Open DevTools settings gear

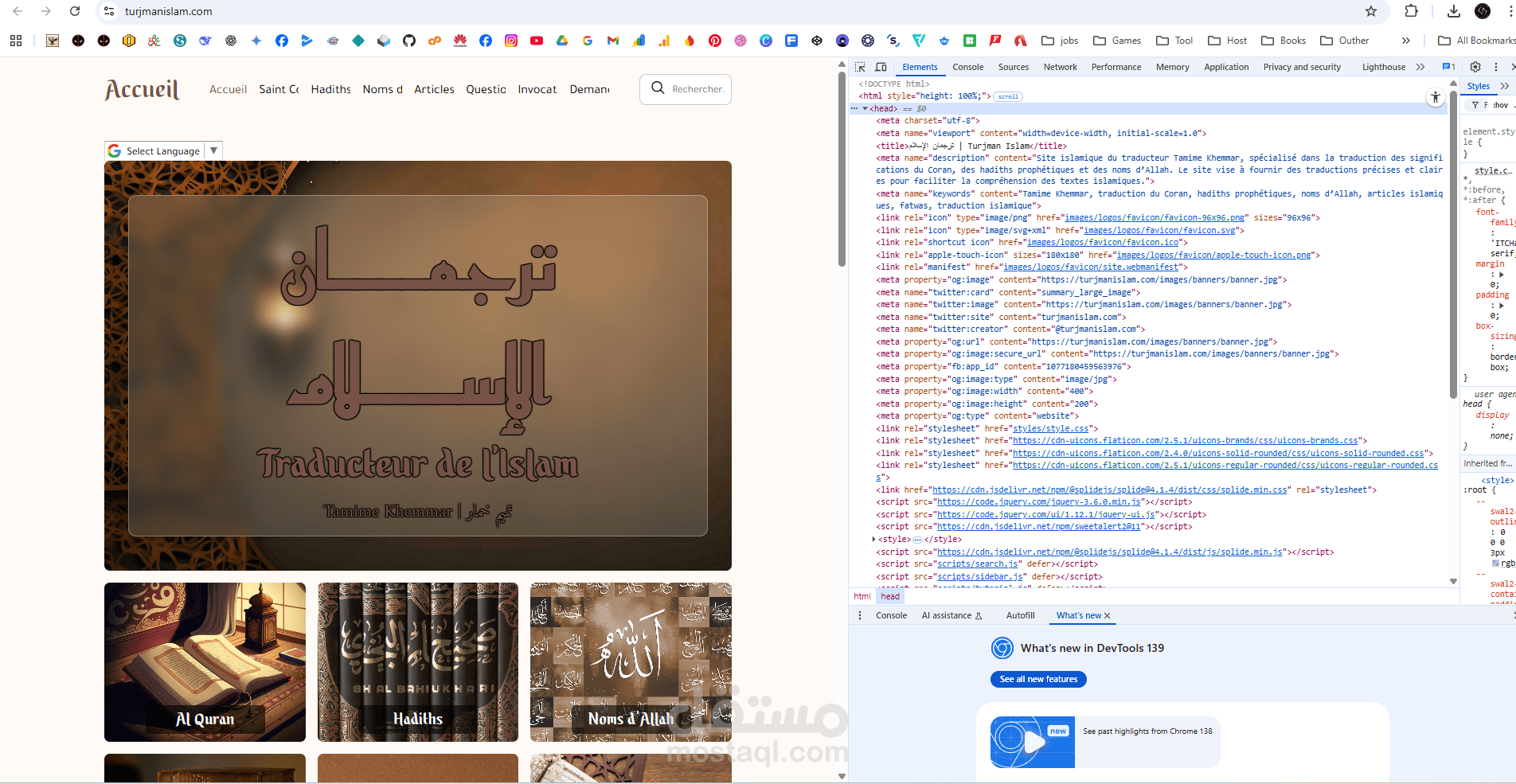(x=1475, y=67)
